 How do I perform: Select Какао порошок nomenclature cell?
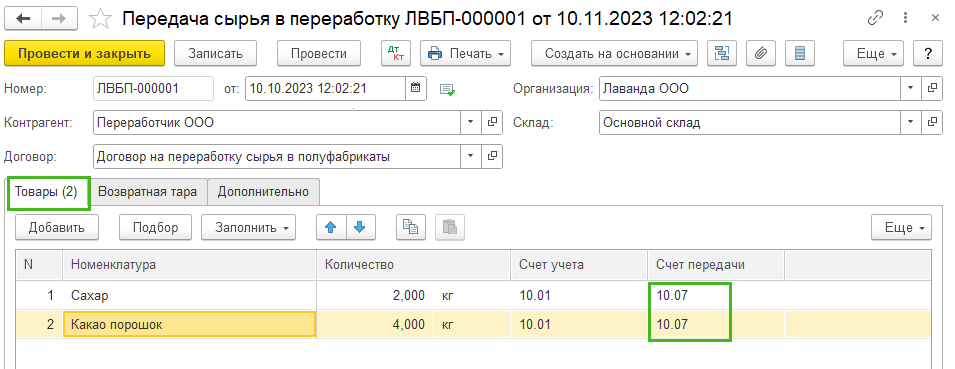[189, 325]
